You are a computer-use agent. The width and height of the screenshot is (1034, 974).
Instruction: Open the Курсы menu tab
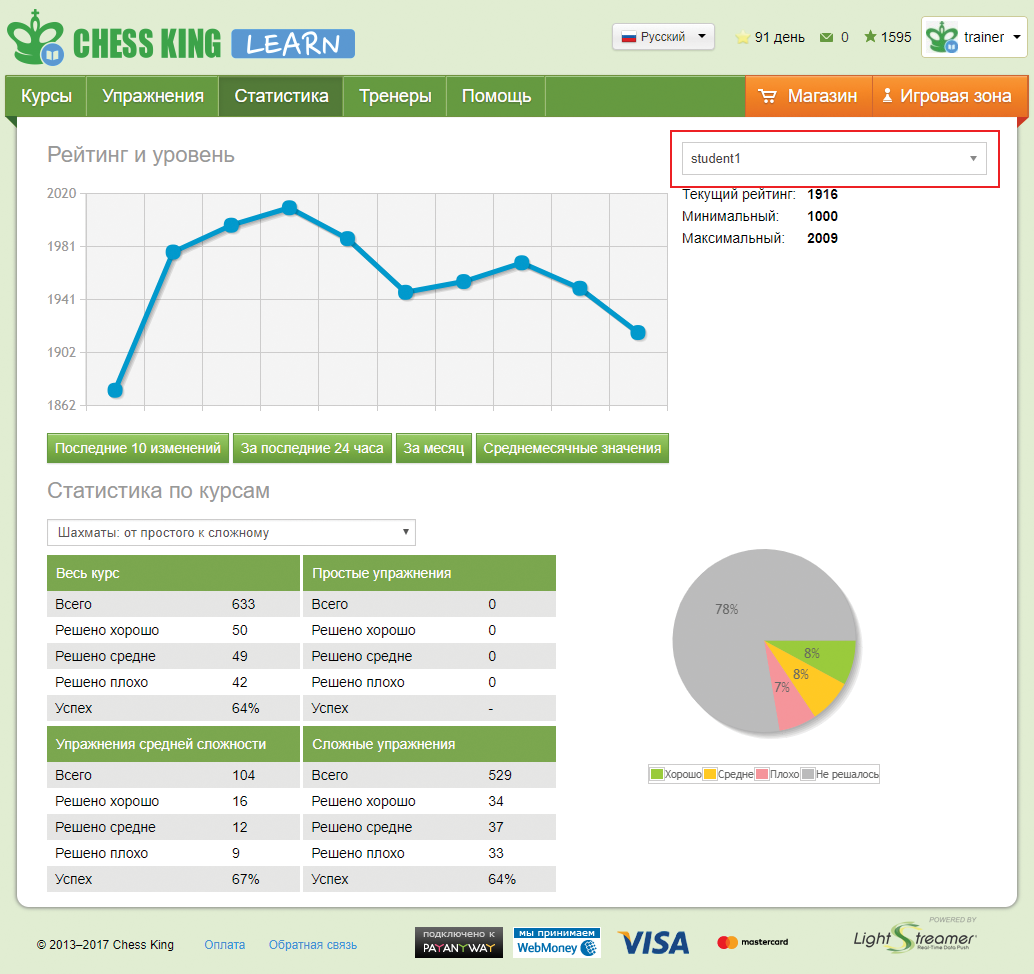(46, 97)
